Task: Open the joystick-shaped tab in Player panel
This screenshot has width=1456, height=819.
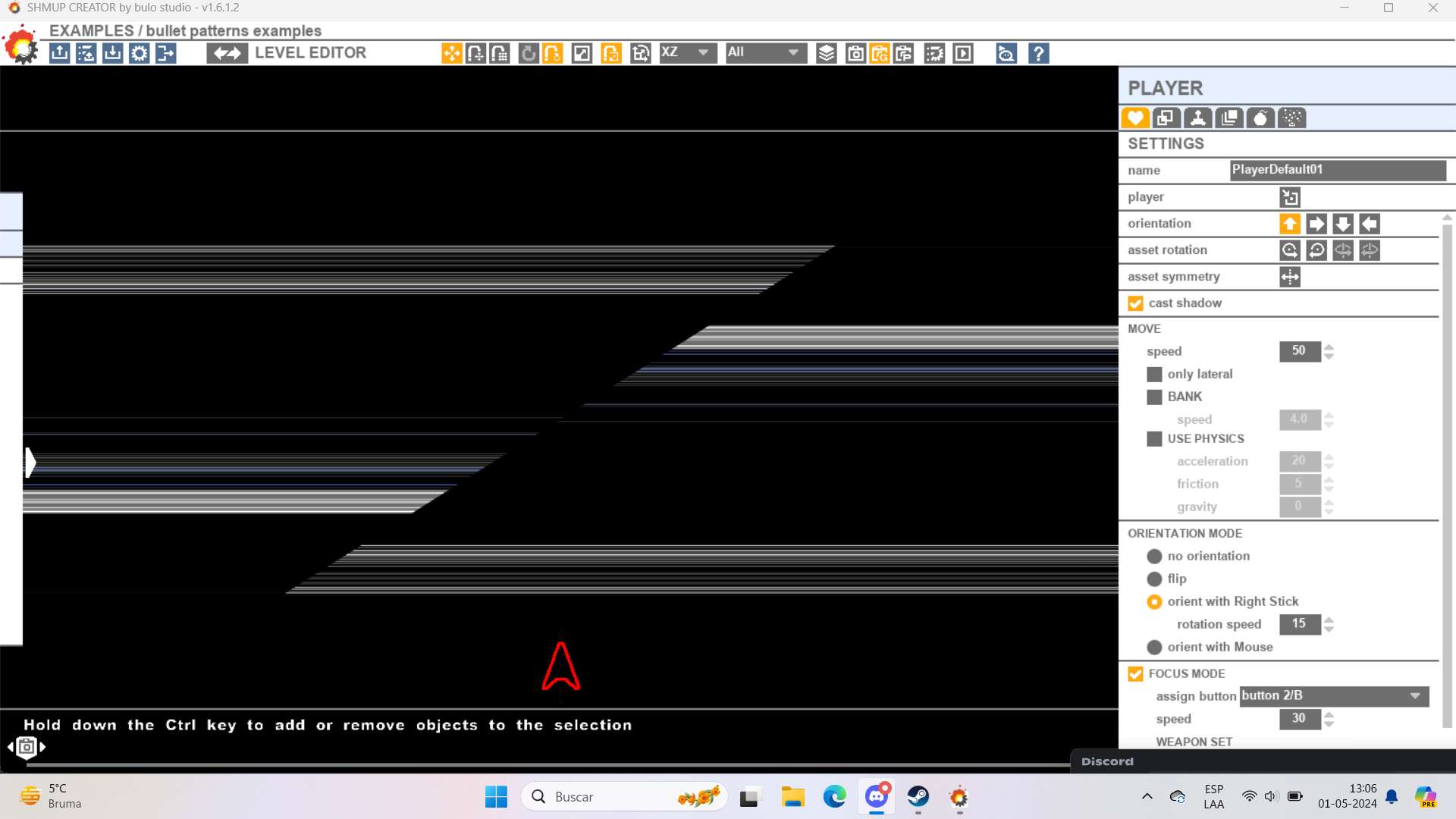Action: pyautogui.click(x=1197, y=118)
